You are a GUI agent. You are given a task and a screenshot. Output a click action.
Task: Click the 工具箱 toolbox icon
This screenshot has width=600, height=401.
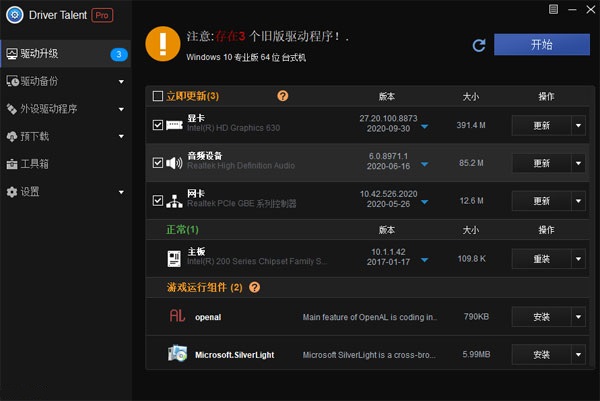point(12,164)
